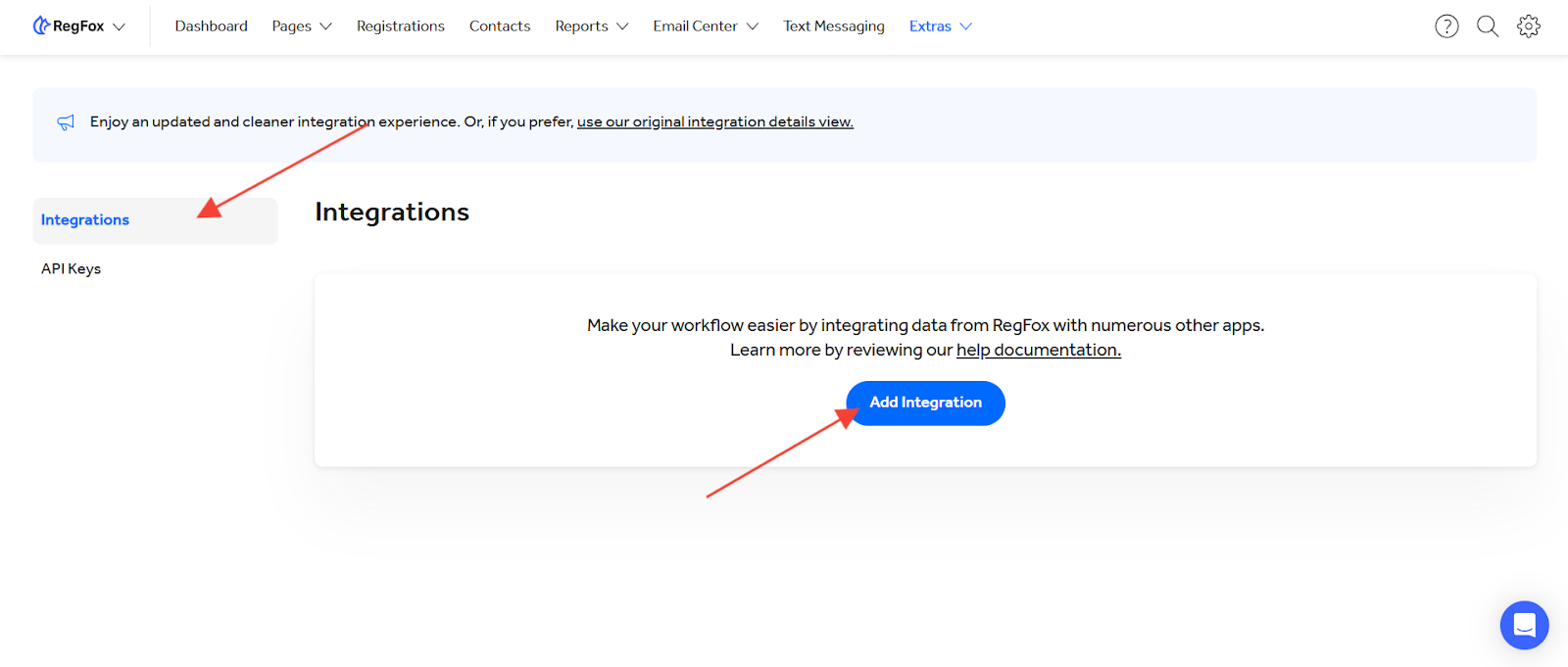The width and height of the screenshot is (1568, 667).
Task: Open the help question mark icon
Action: [1446, 26]
